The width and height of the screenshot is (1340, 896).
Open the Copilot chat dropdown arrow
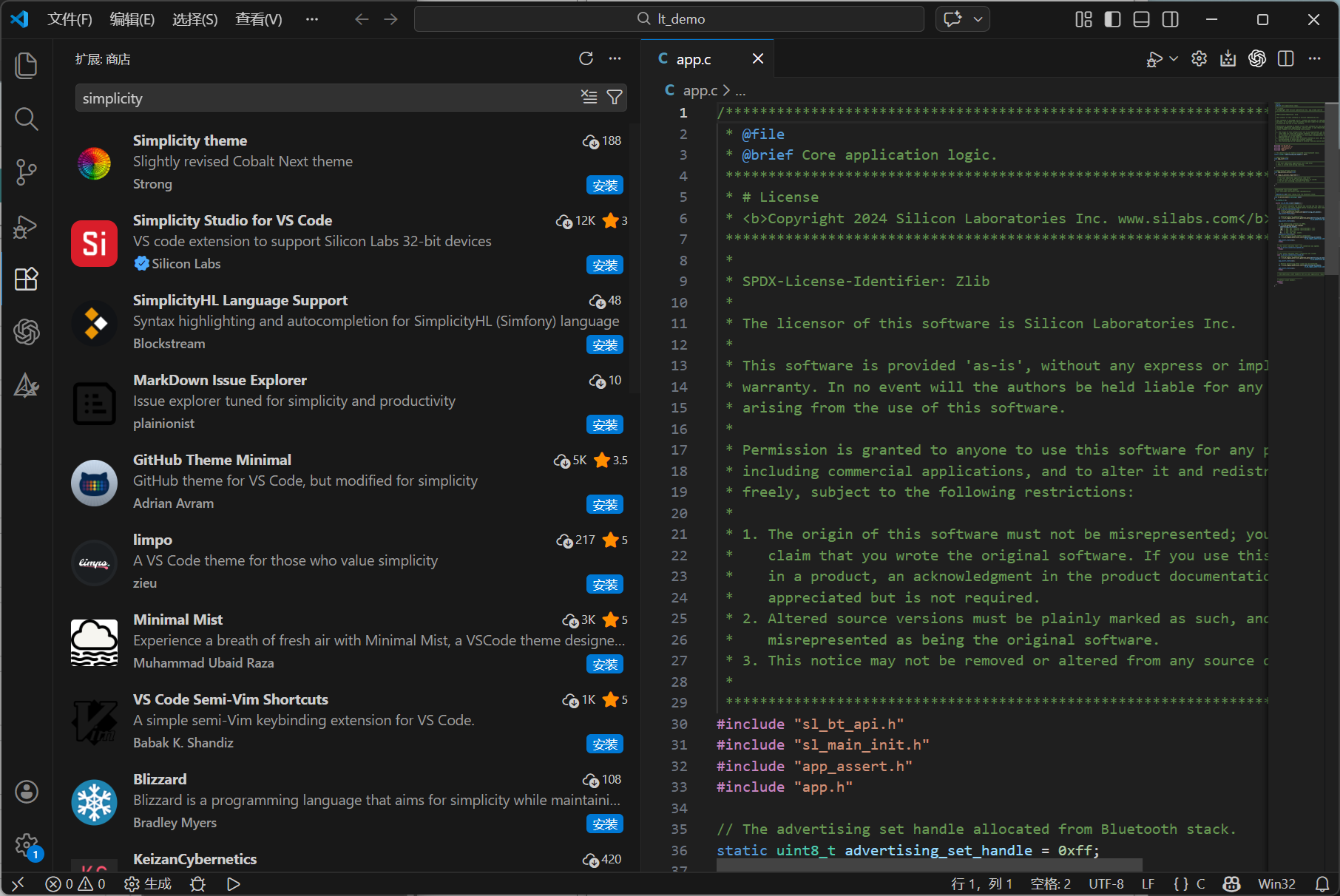point(978,19)
